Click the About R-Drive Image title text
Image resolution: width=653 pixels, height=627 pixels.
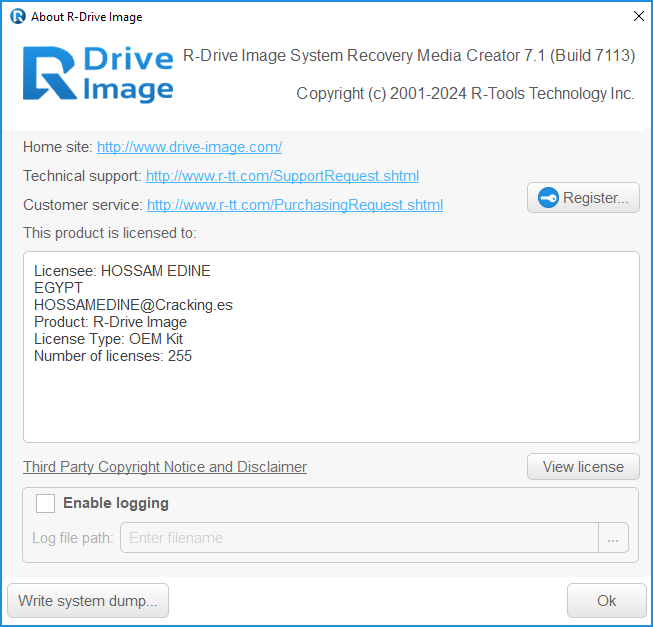click(87, 17)
